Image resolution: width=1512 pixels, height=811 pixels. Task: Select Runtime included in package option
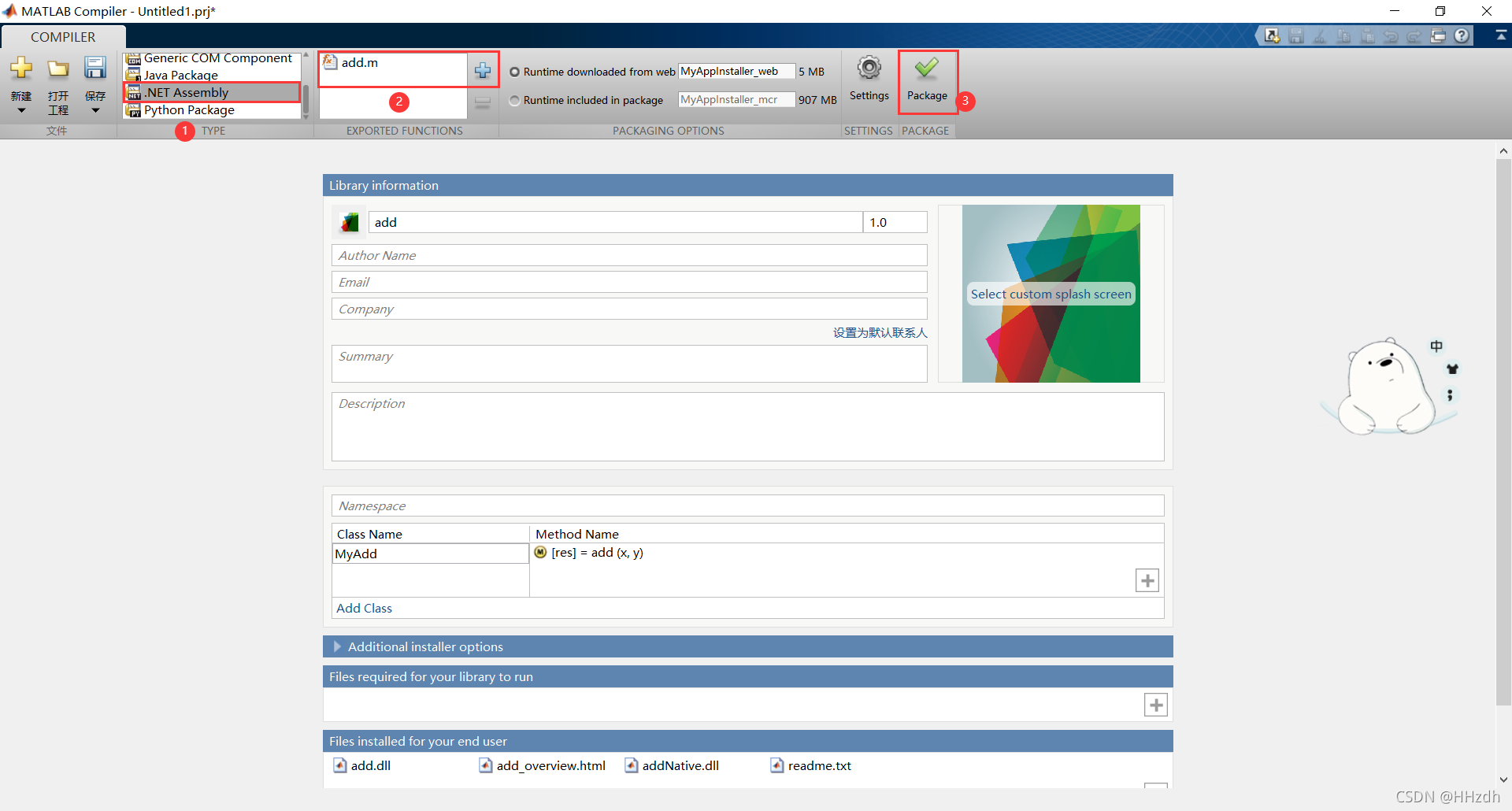(515, 100)
